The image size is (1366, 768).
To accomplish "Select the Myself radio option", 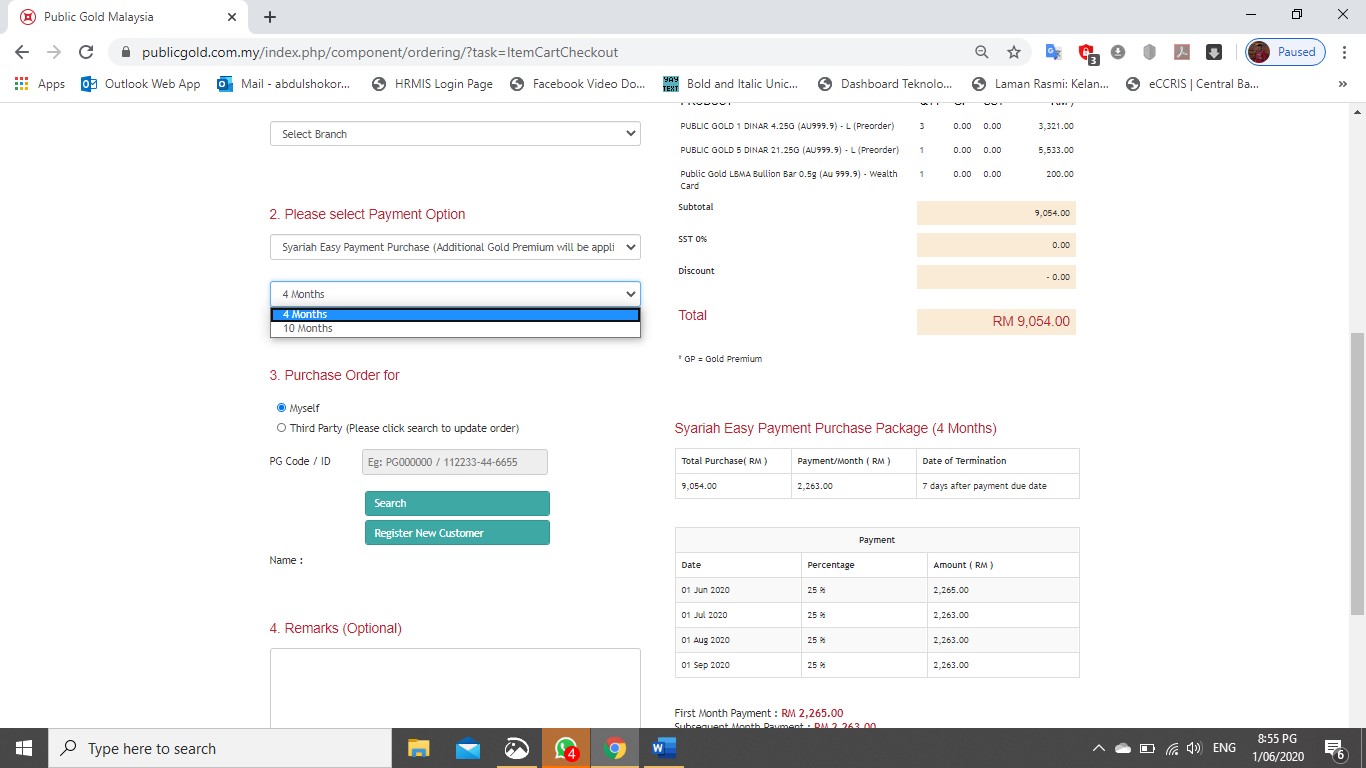I will click(x=281, y=408).
